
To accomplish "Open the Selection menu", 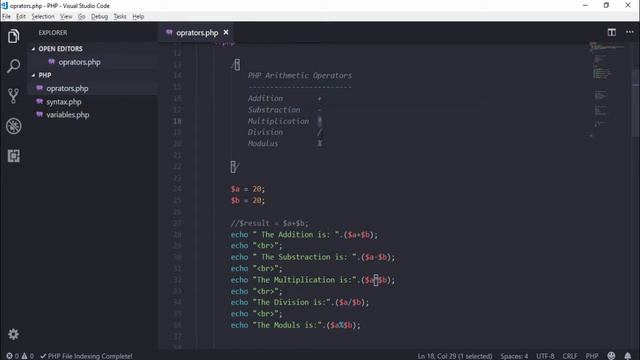I will coord(43,16).
